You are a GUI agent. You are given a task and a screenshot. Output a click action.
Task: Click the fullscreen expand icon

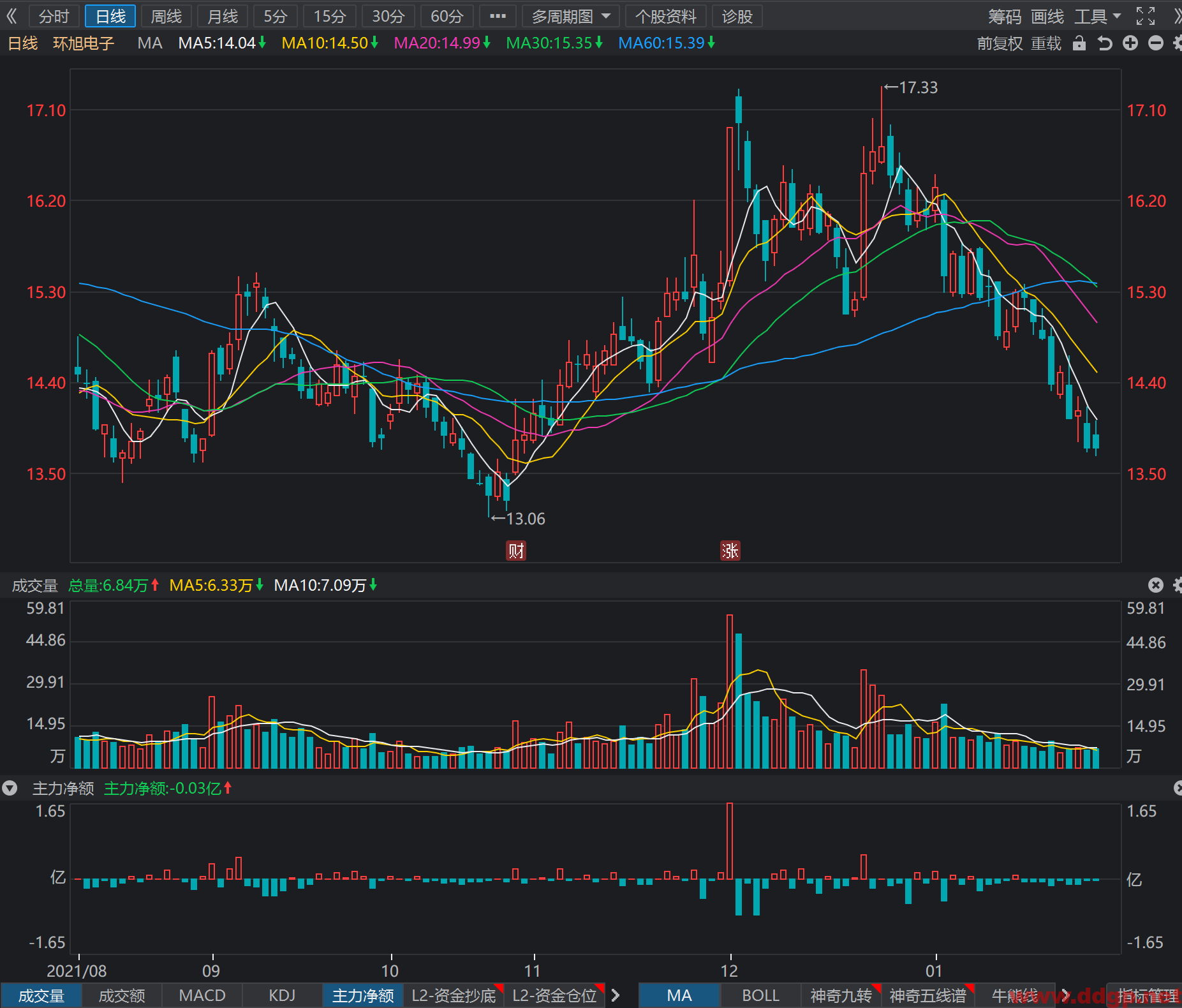click(x=1146, y=16)
